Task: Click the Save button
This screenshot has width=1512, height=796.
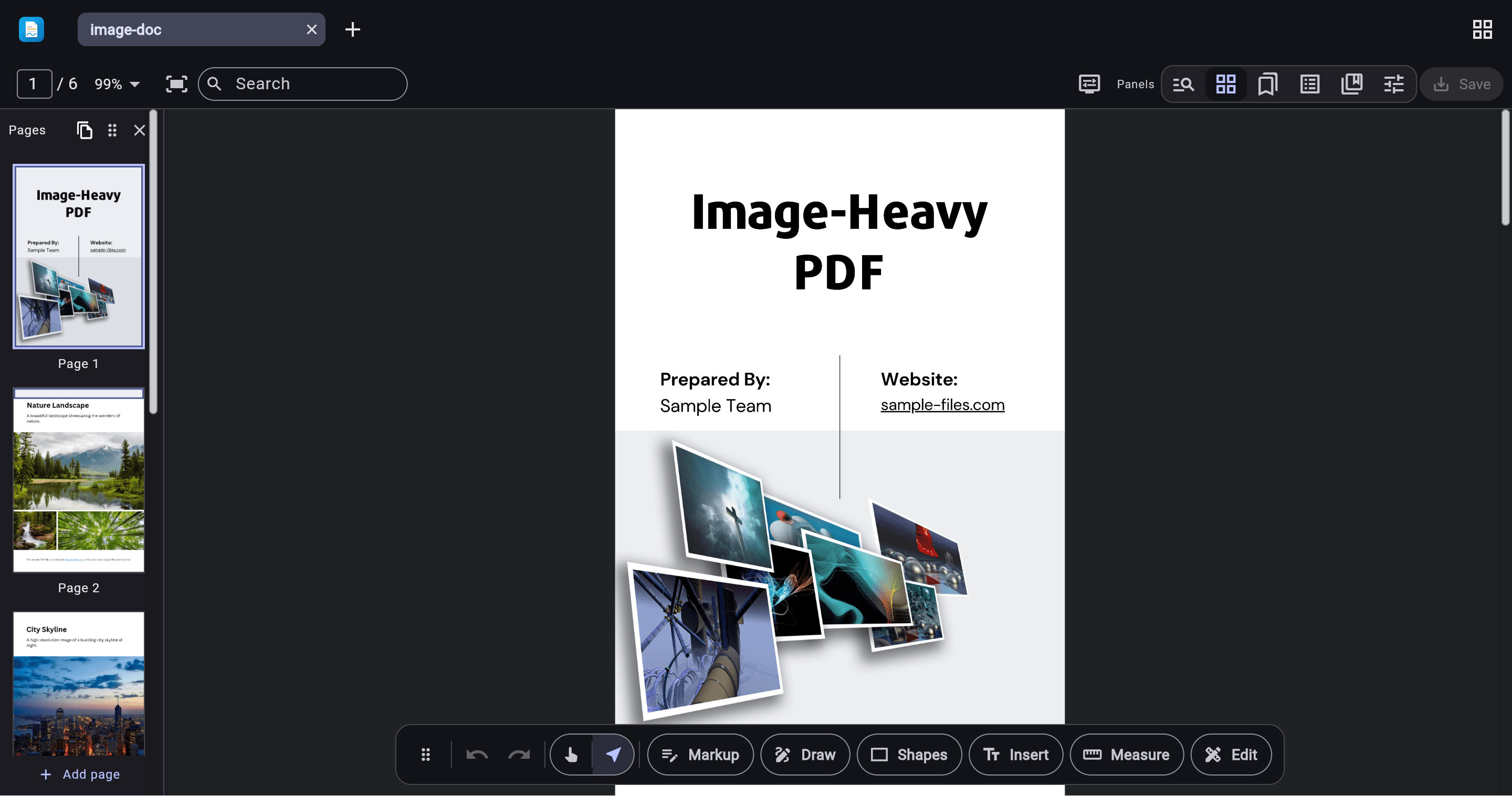Action: [x=1462, y=84]
